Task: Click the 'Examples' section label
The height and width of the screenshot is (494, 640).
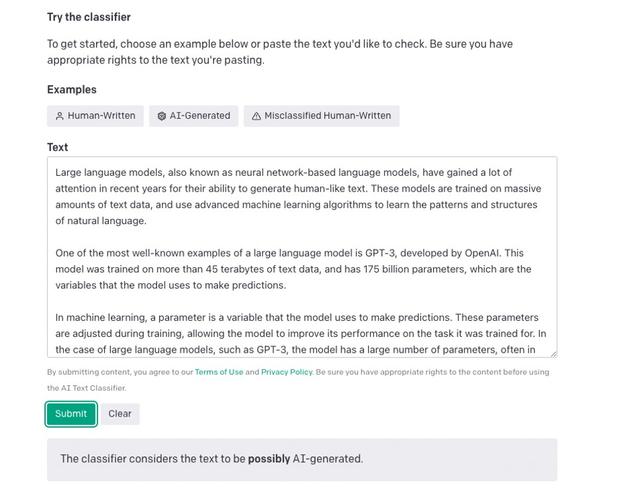Action: point(72,89)
